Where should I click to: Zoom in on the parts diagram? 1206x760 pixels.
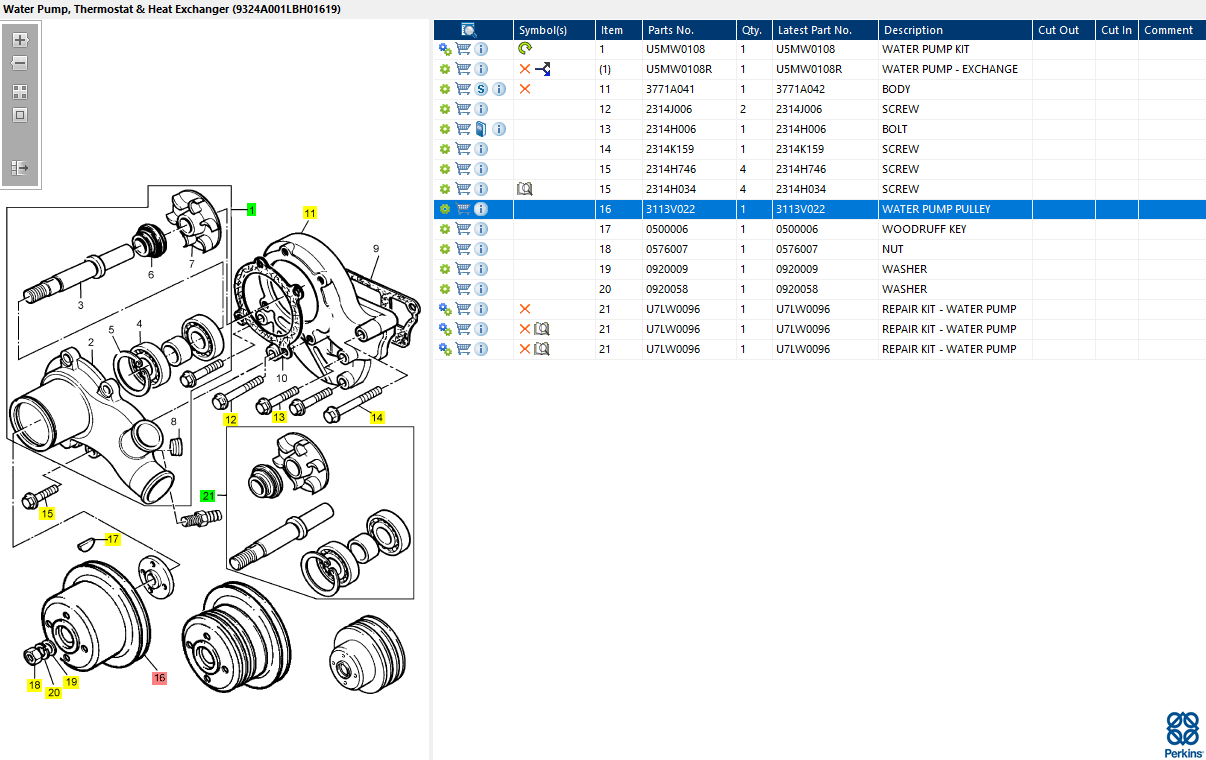click(19, 40)
